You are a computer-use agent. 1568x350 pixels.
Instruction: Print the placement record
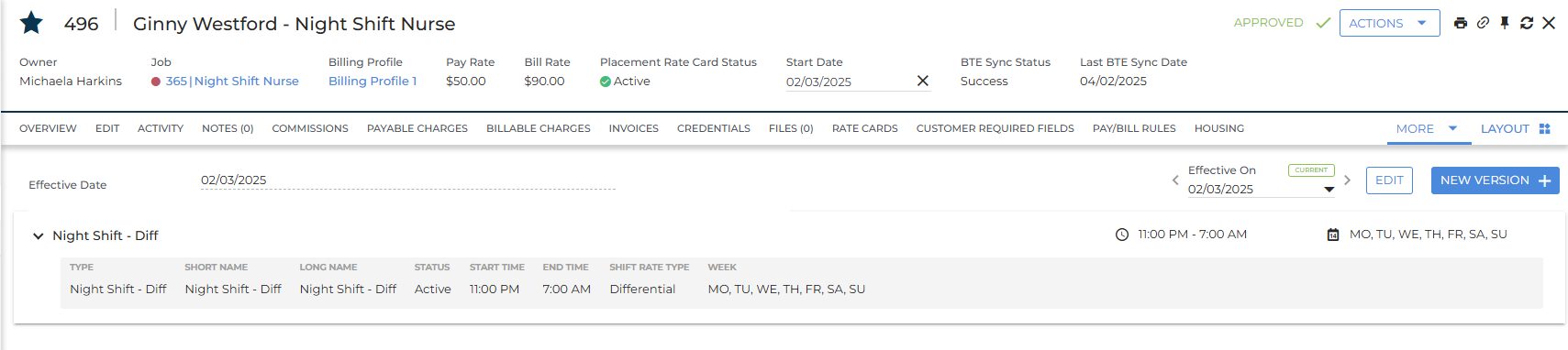click(x=1460, y=23)
